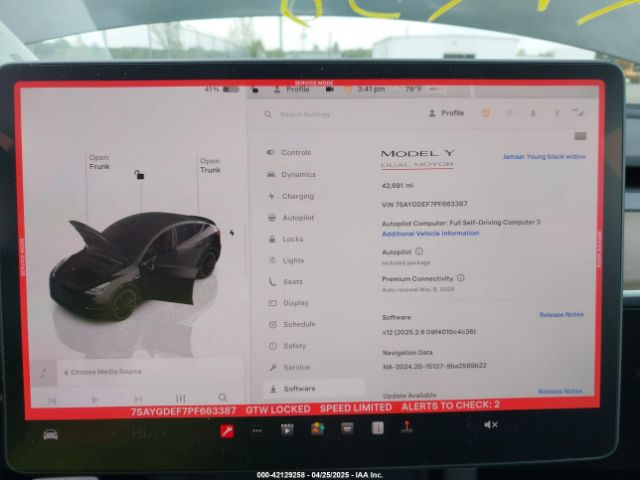This screenshot has height=480, width=640.
Task: Tap the Bluetooth icon in settings header
Action: point(557,113)
